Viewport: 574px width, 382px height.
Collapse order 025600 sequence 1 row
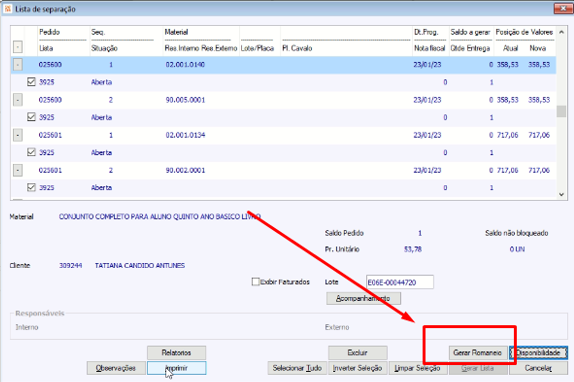(18, 65)
